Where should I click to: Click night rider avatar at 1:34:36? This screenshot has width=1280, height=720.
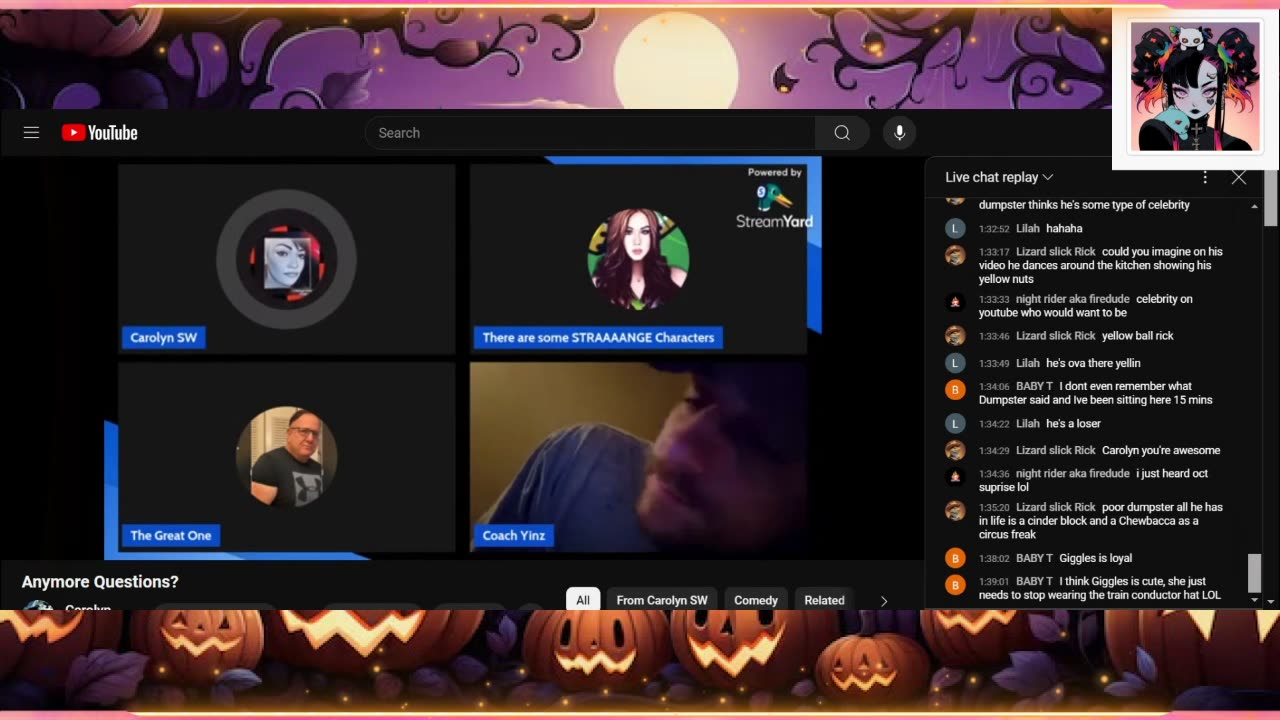tap(955, 476)
